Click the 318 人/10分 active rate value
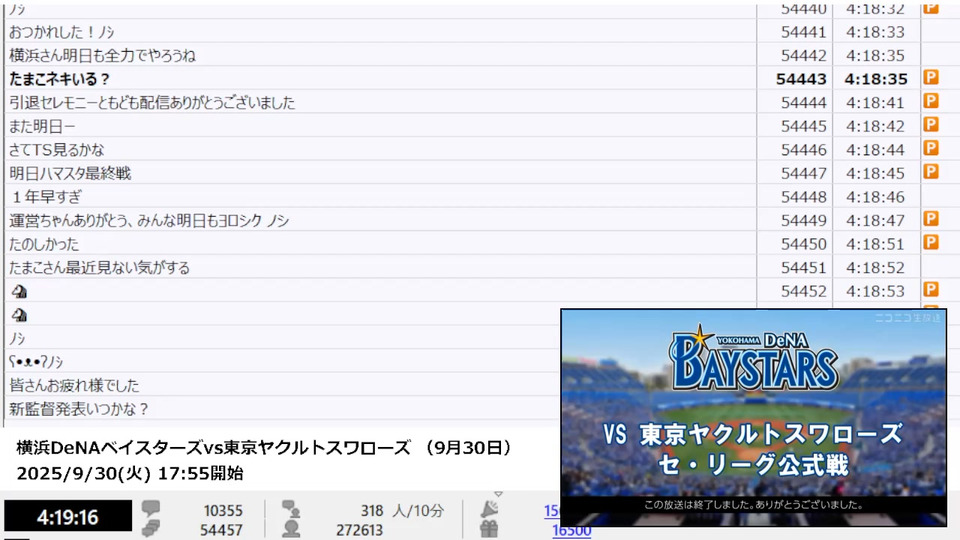Image resolution: width=960 pixels, height=540 pixels. click(x=402, y=511)
